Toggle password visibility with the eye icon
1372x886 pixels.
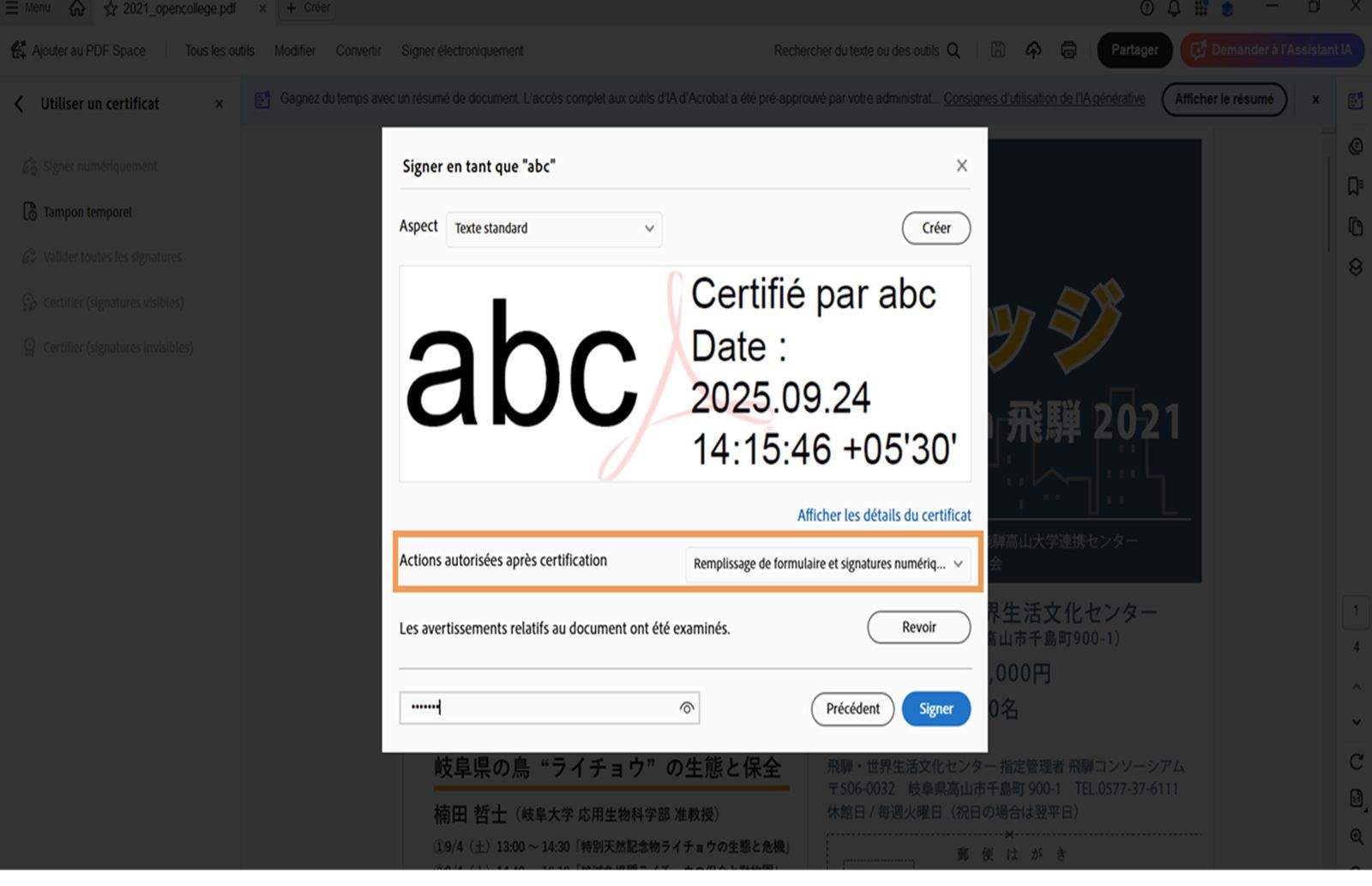(x=686, y=708)
